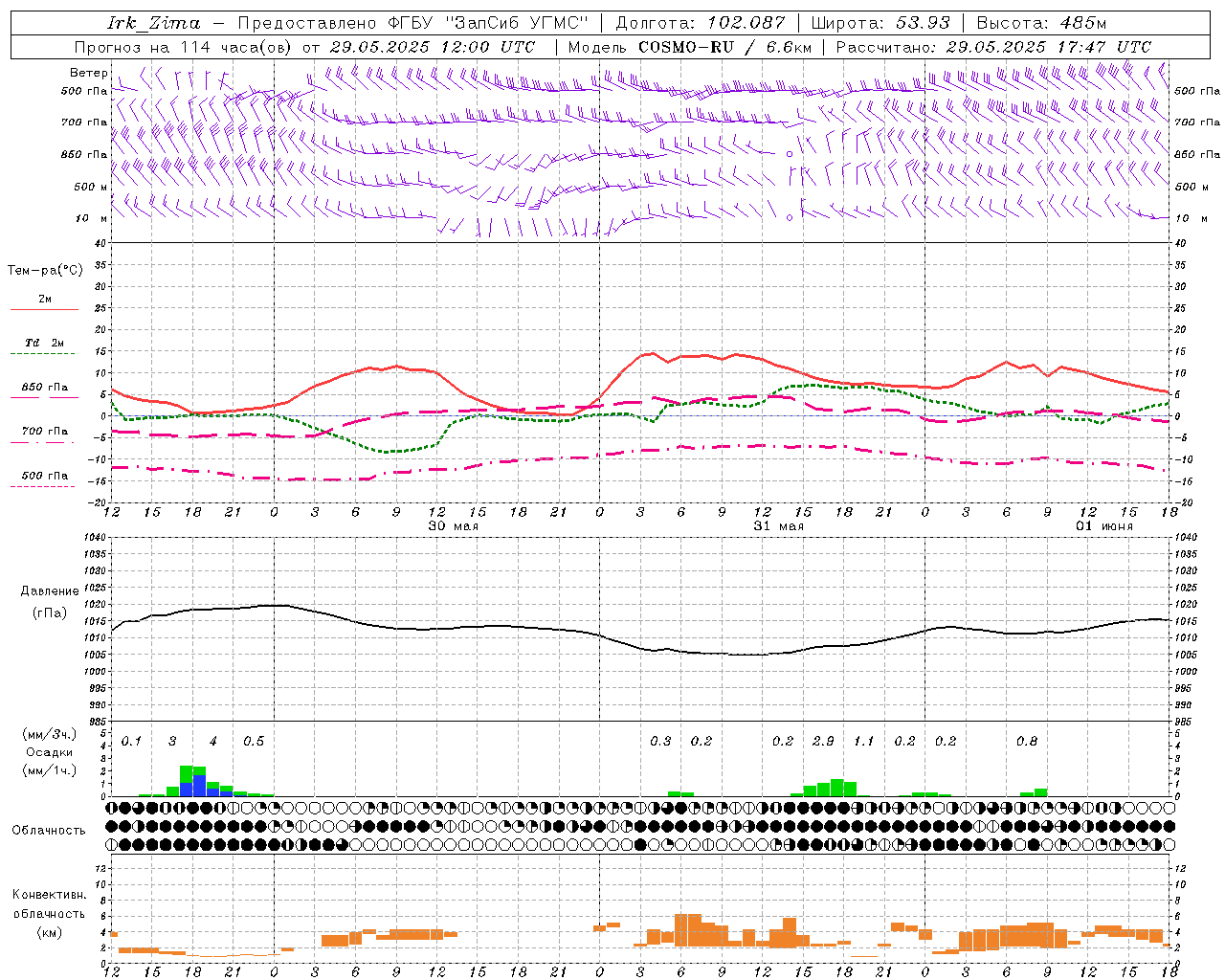Select the "2.9" precipitation total
Image resolution: width=1225 pixels, height=980 pixels.
[823, 741]
